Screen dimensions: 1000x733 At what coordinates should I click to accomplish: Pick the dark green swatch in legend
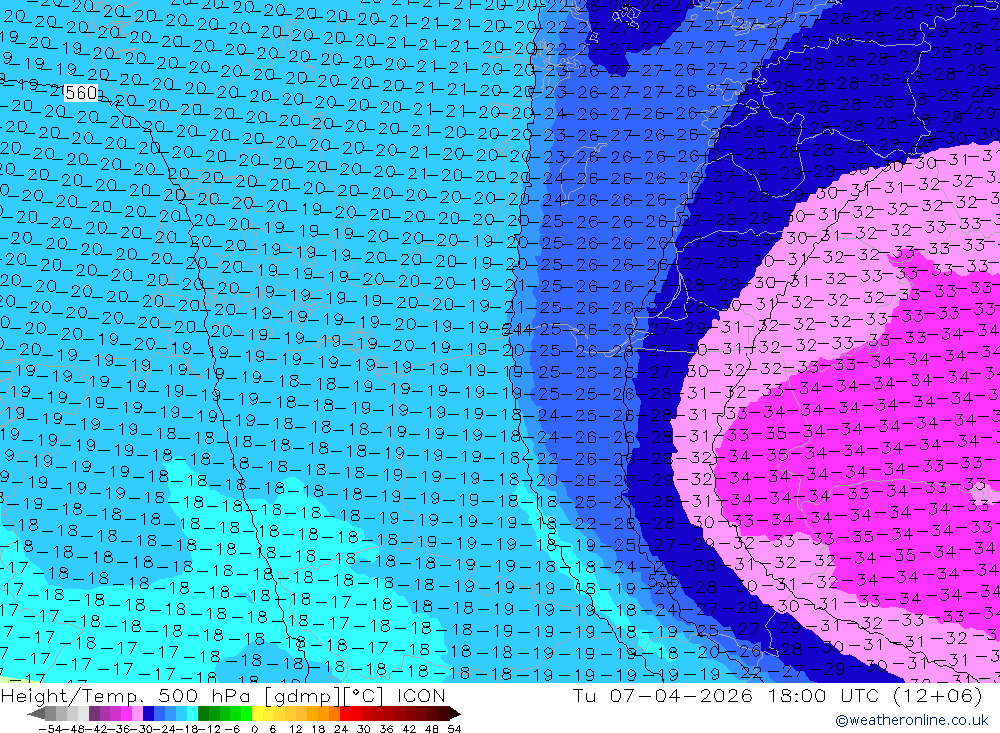(x=203, y=714)
